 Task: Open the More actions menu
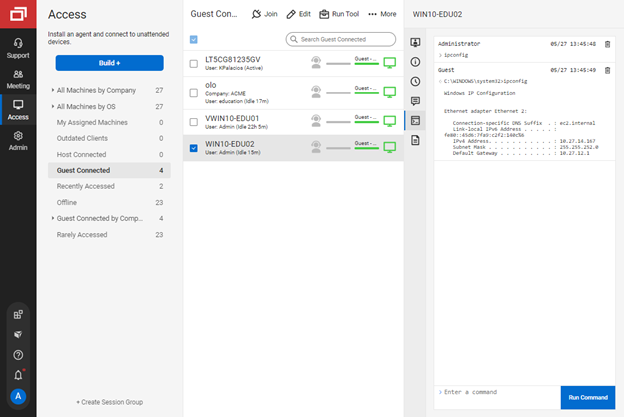[382, 14]
